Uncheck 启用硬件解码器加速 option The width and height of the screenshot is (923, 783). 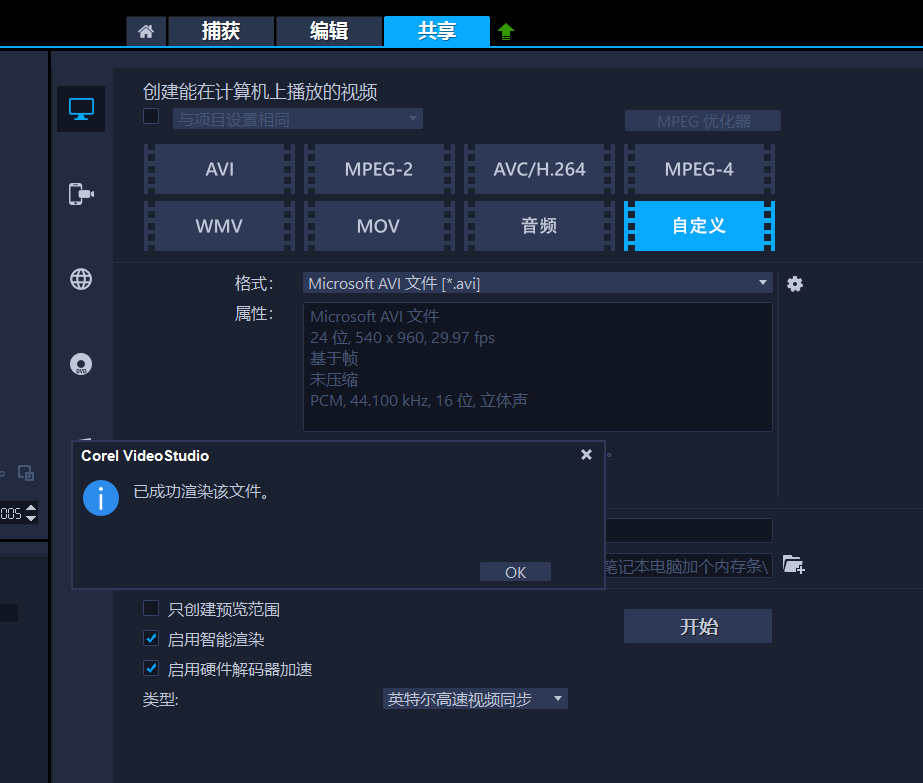click(151, 668)
